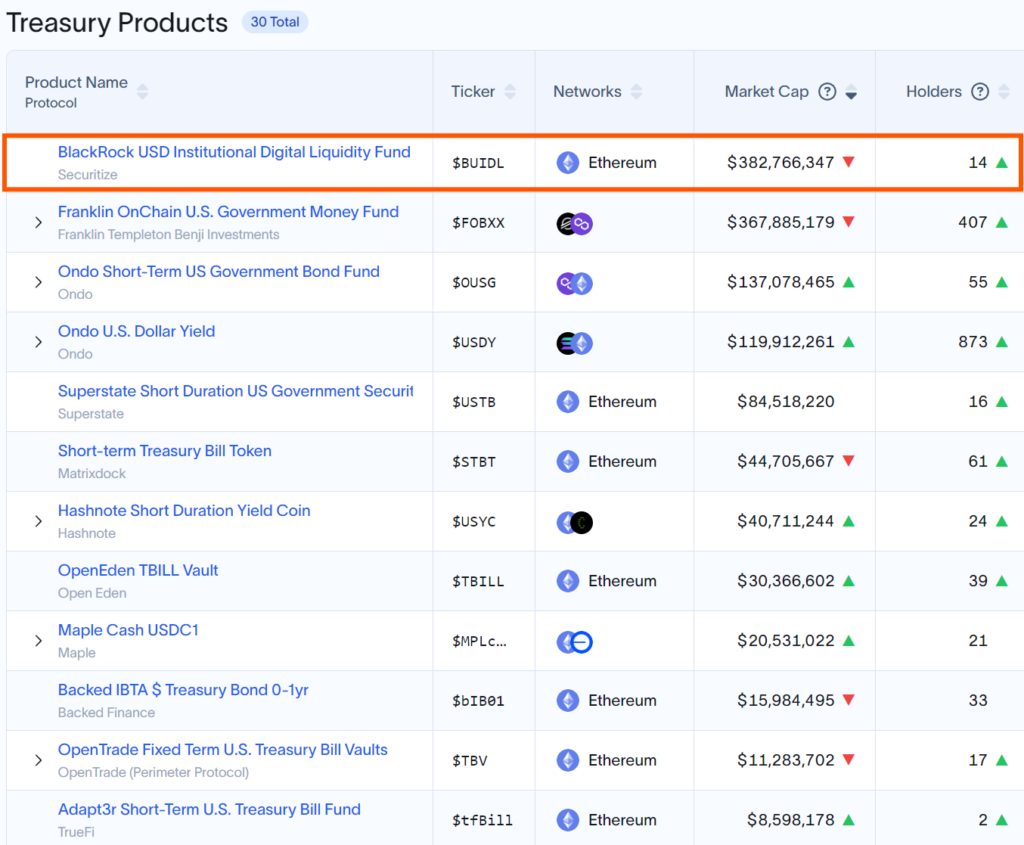Open Adapt3r Short-Term U.S. Treasury Bill Fund
Screen dimensions: 1024x845
point(209,809)
